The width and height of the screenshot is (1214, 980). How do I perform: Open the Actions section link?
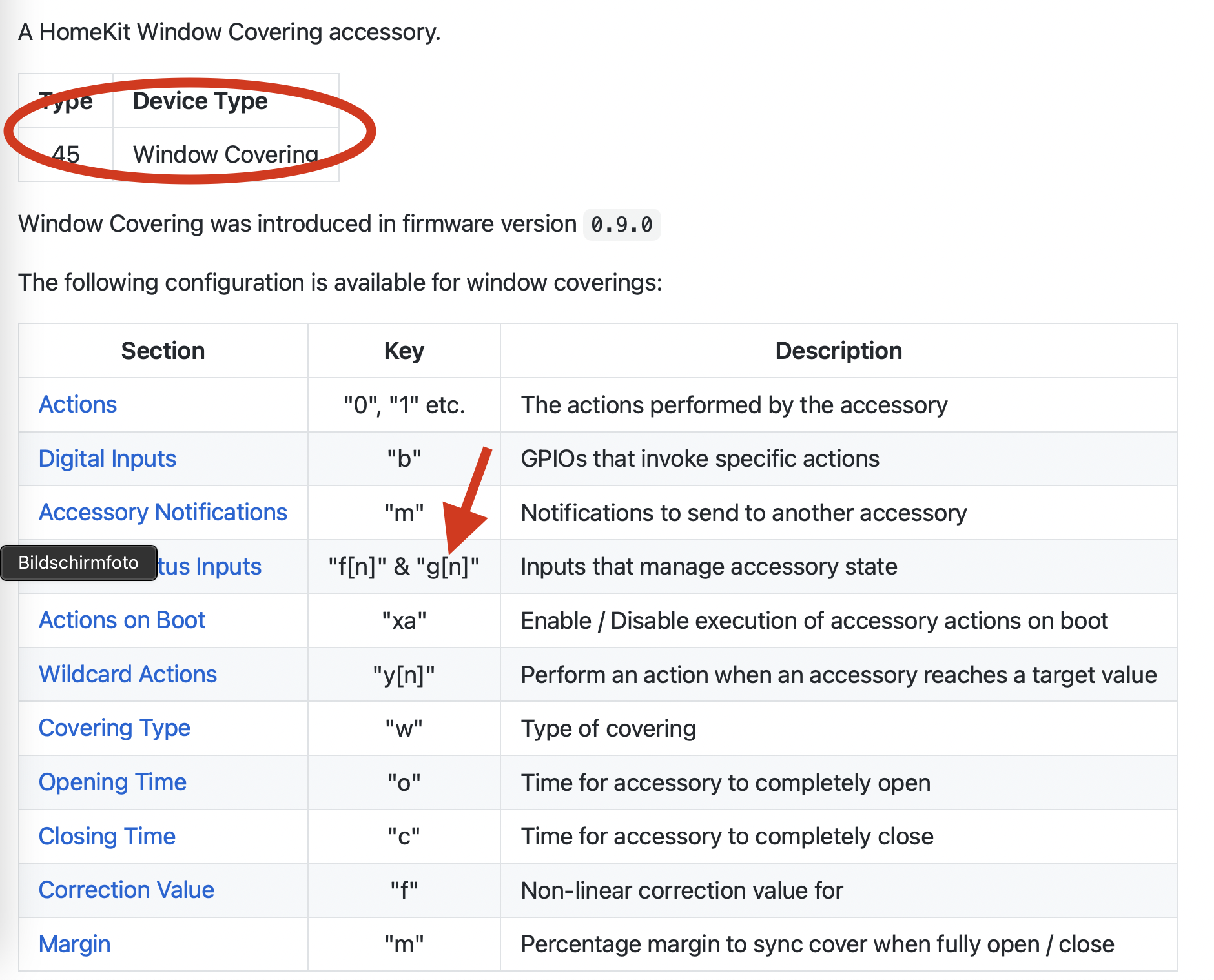pyautogui.click(x=77, y=405)
